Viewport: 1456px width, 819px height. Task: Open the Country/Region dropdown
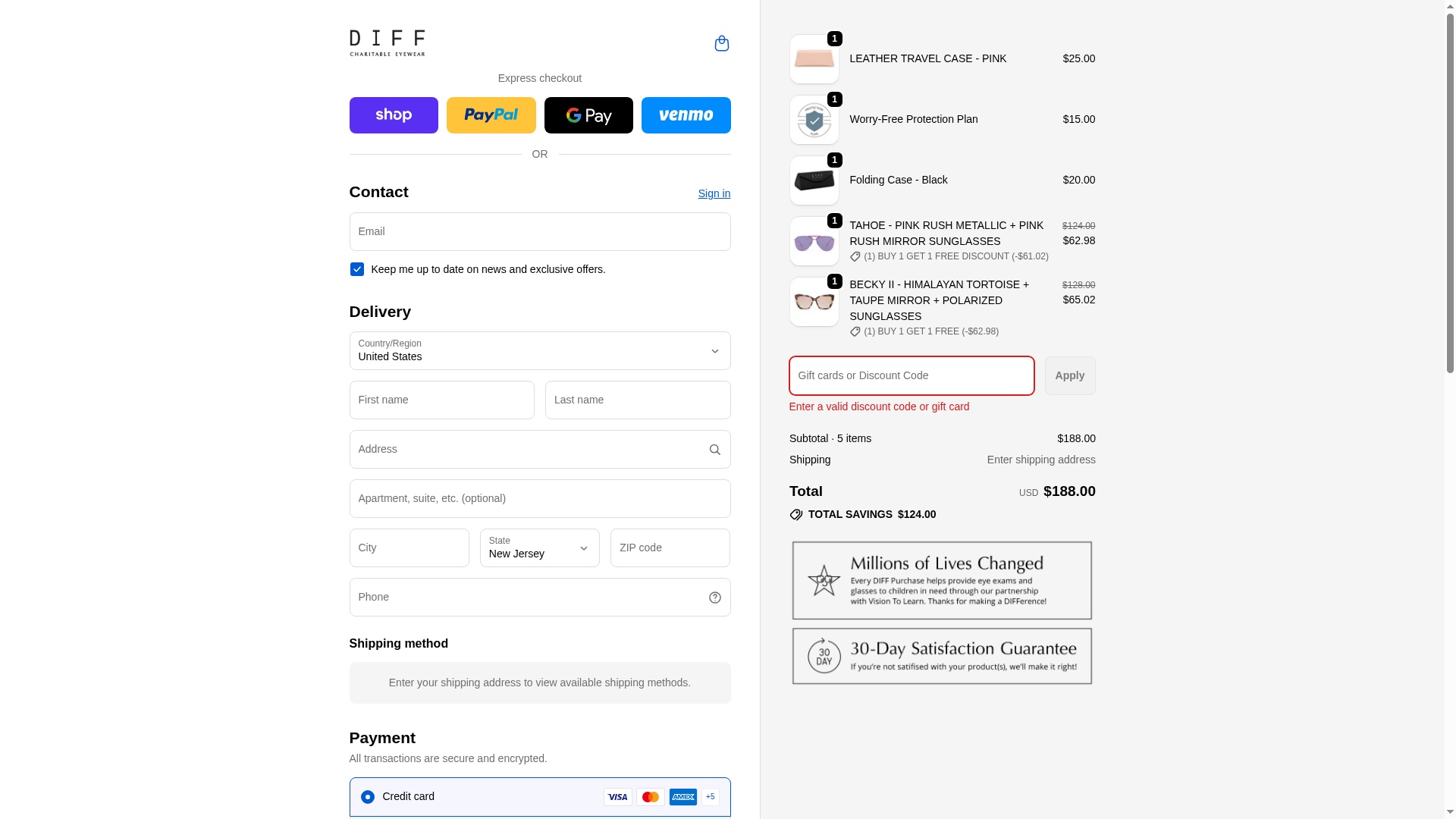pos(540,350)
